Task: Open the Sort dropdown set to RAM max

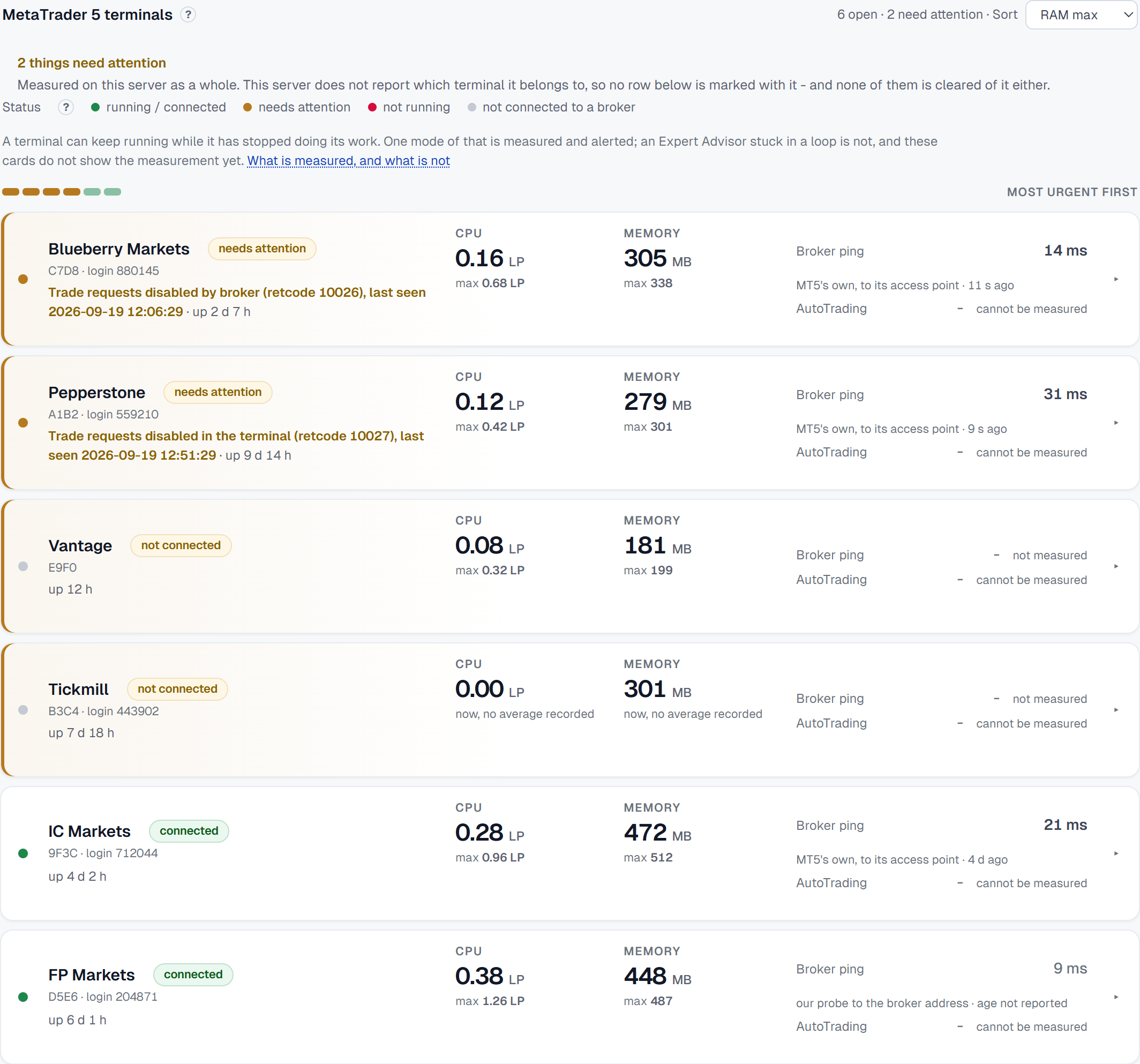Action: pos(1081,15)
